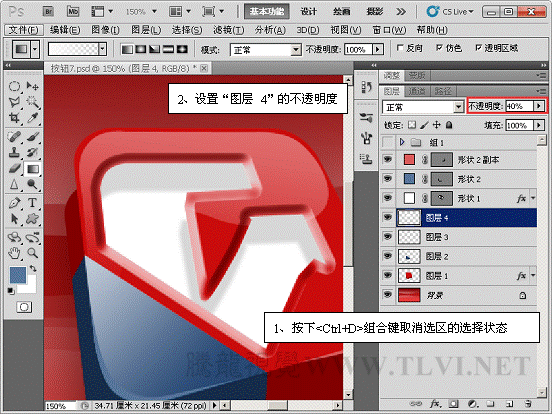Open the layer blend mode 正常 dropdown
The width and height of the screenshot is (552, 414).
point(458,106)
